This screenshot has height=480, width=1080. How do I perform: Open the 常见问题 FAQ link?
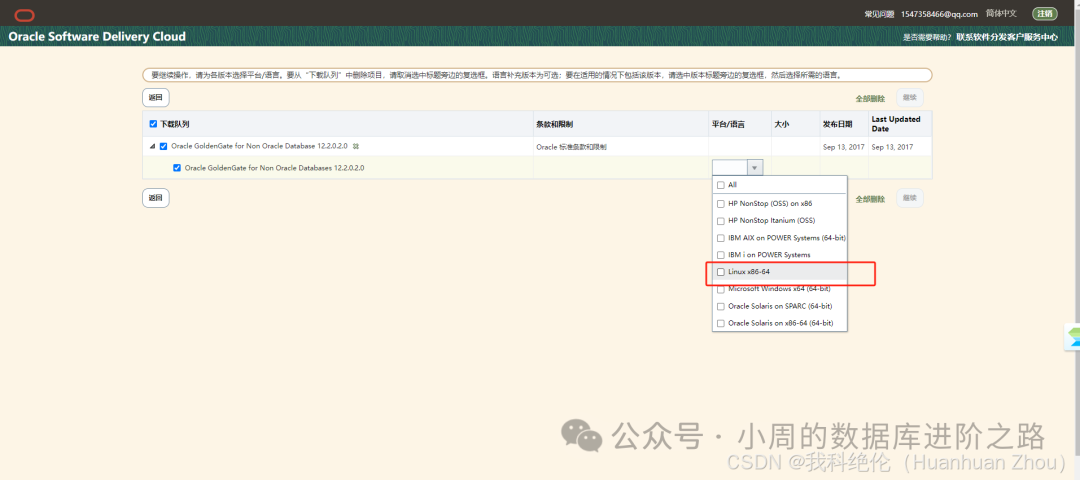coord(880,14)
